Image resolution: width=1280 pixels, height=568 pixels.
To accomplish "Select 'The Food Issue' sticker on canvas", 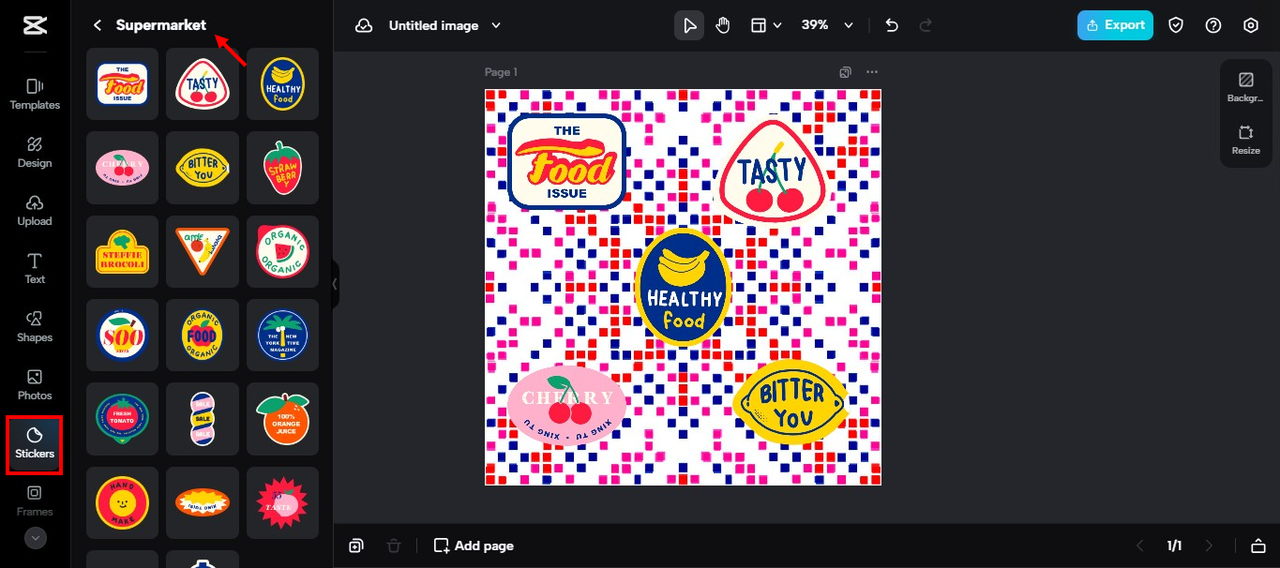I will [567, 161].
